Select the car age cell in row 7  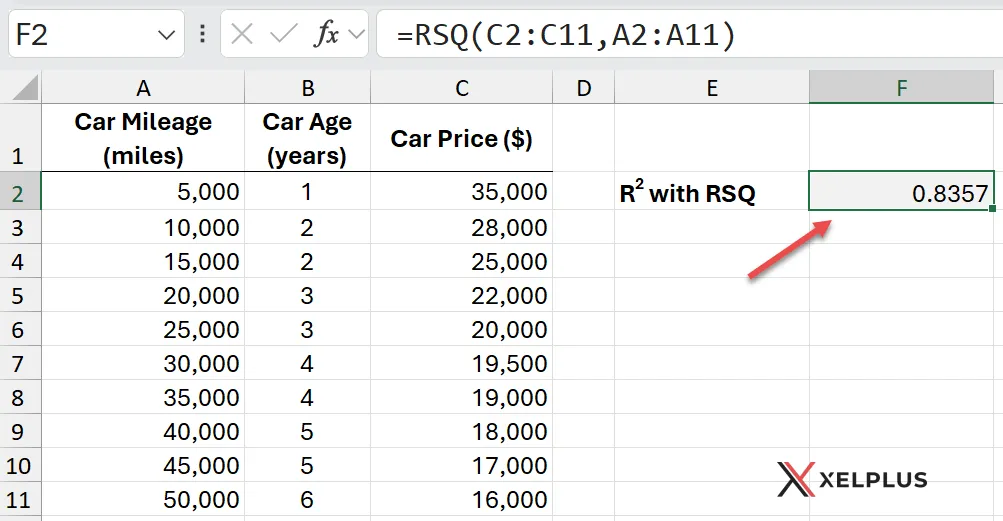[308, 363]
